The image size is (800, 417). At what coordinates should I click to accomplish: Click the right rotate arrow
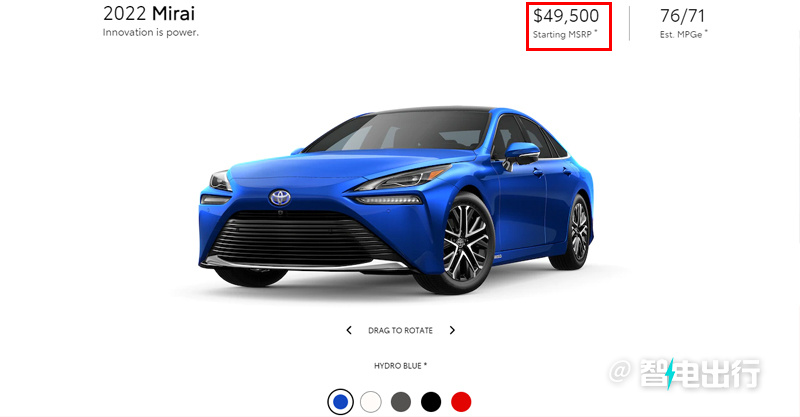tap(452, 330)
